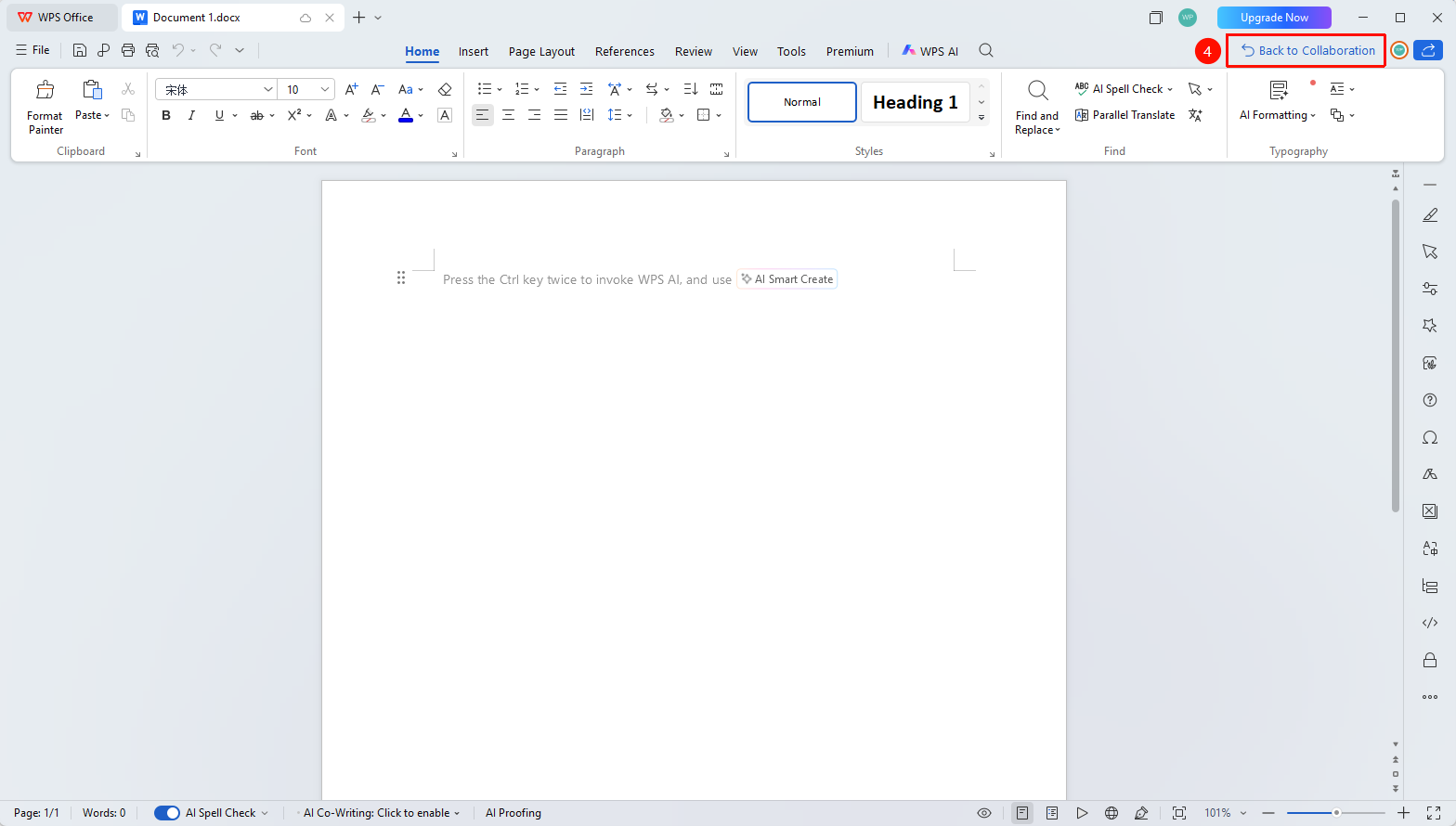Switch to print layout view in status bar

1022,813
